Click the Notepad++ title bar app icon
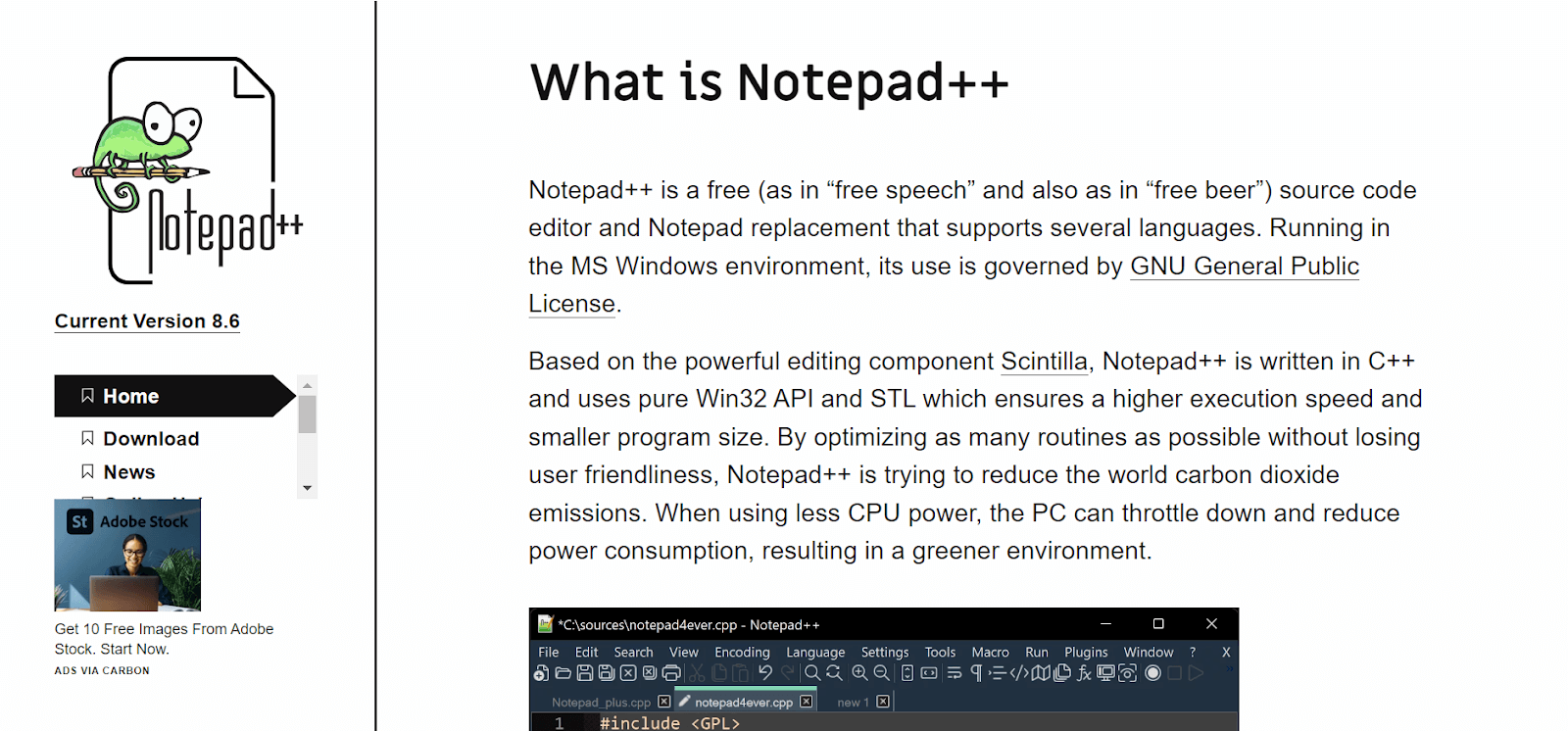This screenshot has height=731, width=1568. pyautogui.click(x=545, y=624)
